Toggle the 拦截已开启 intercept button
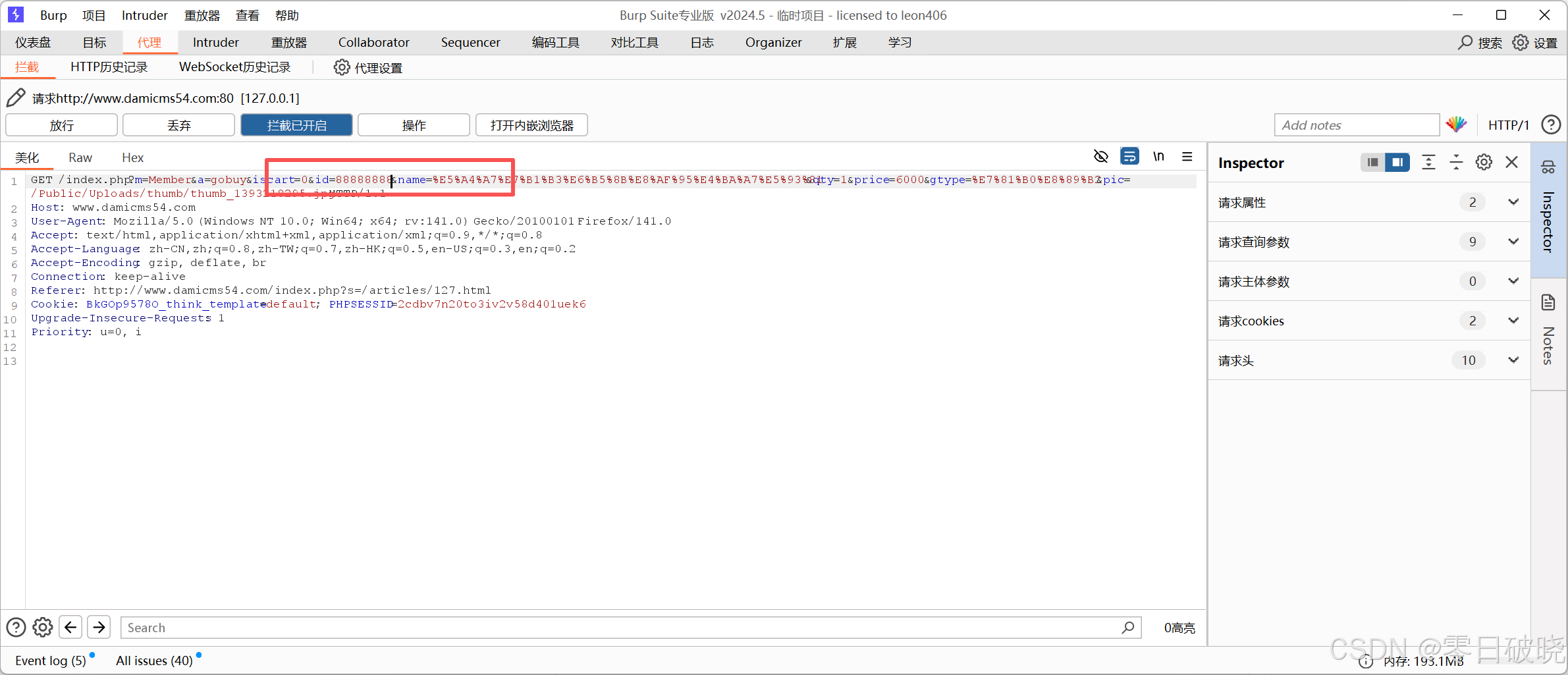Image resolution: width=1568 pixels, height=675 pixels. pyautogui.click(x=296, y=125)
